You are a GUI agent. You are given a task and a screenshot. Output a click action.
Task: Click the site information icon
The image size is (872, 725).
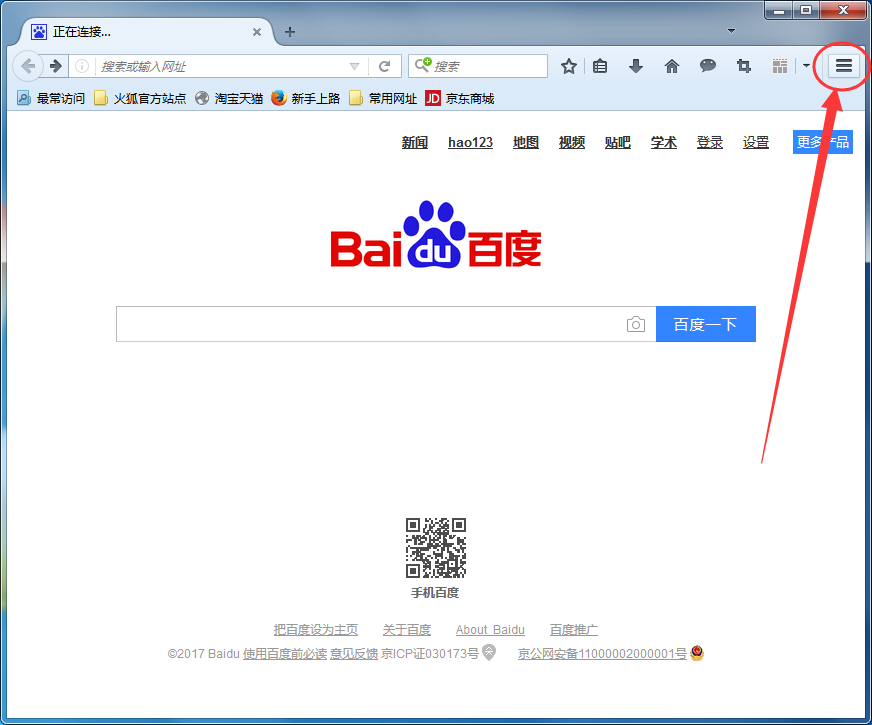click(x=82, y=66)
